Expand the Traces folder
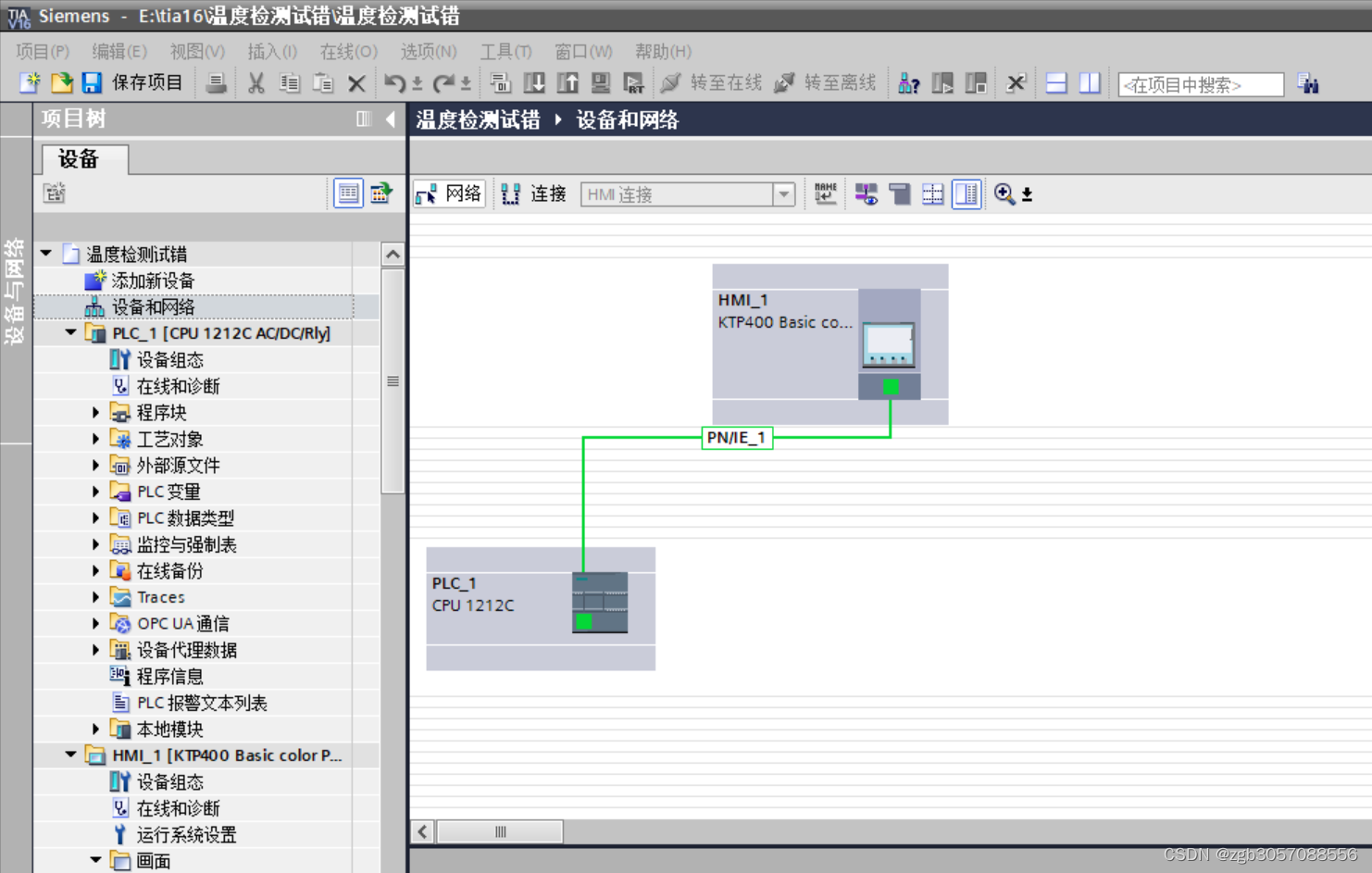 point(95,597)
